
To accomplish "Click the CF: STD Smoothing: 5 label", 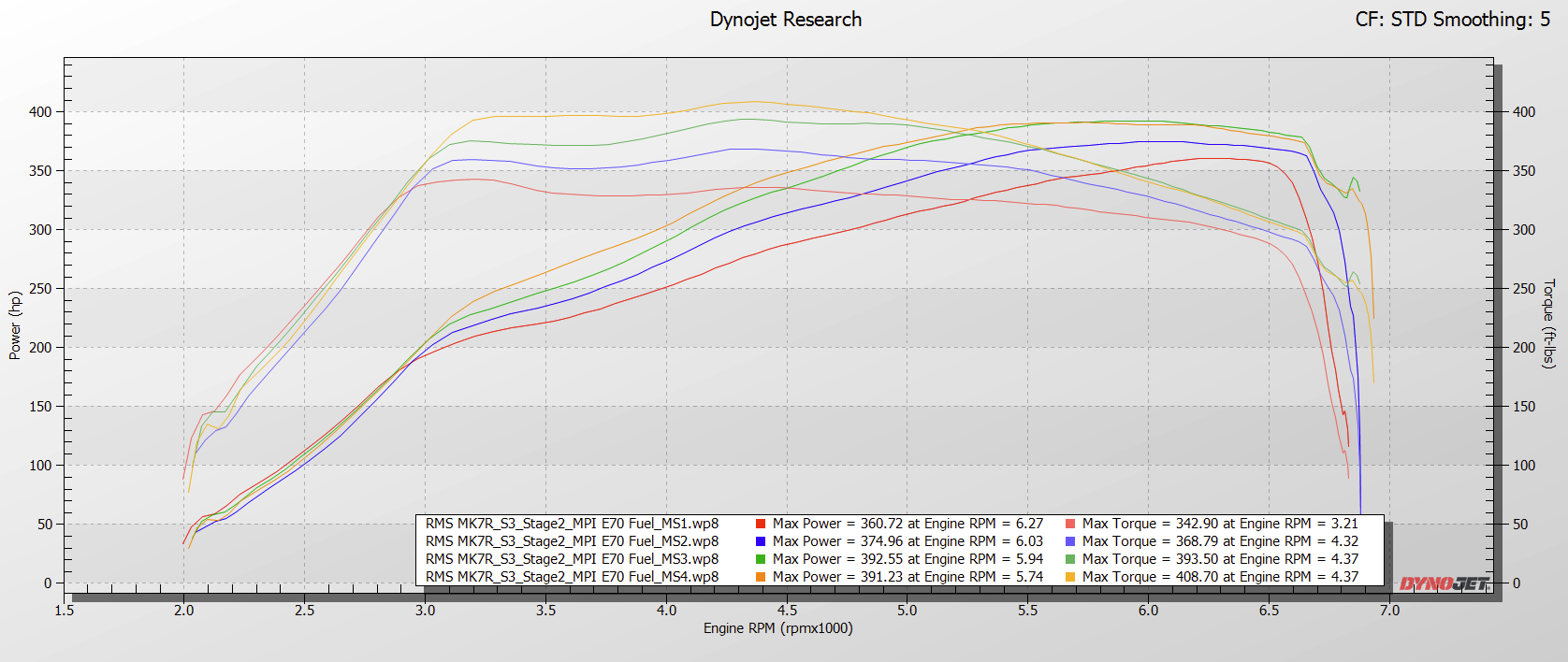I will (1453, 20).
